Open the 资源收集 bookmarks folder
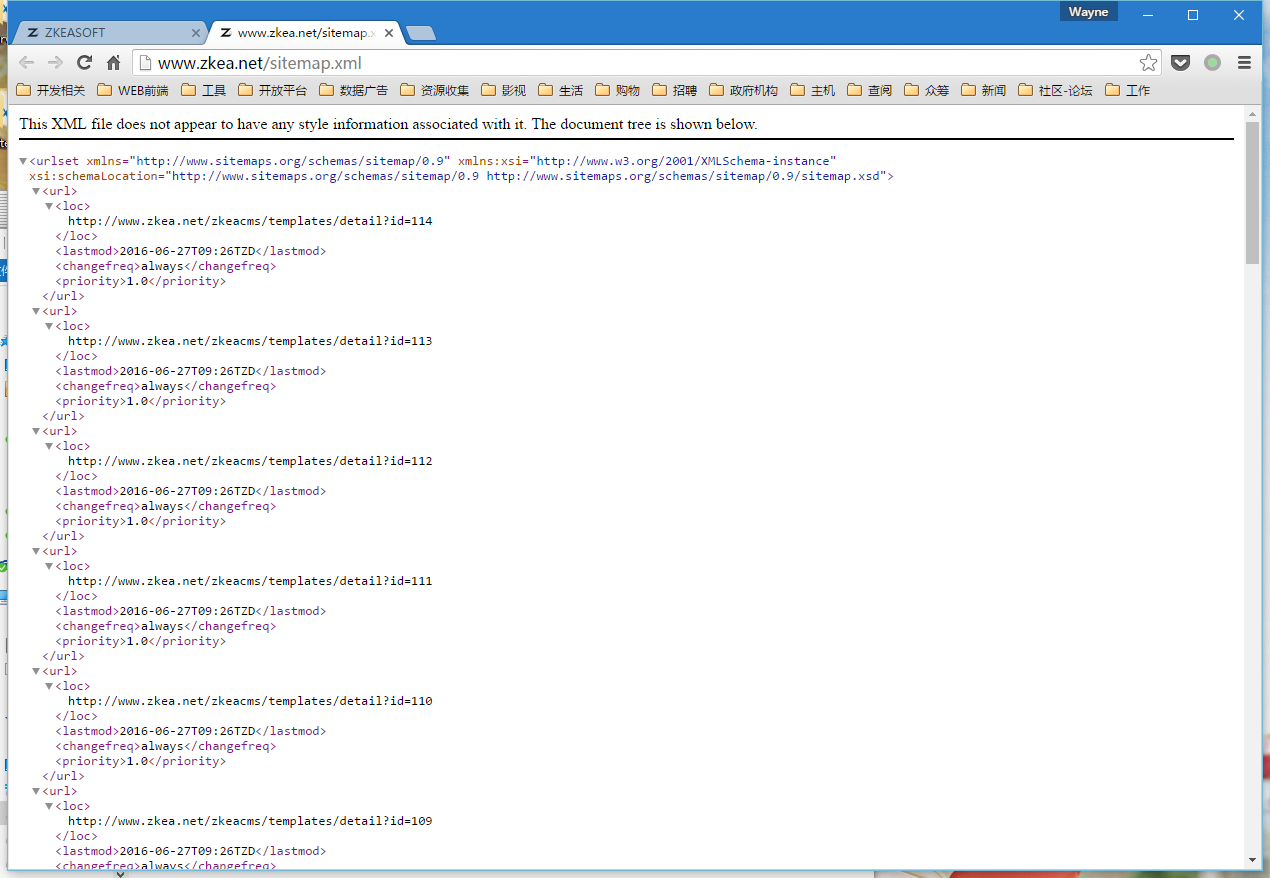 435,90
